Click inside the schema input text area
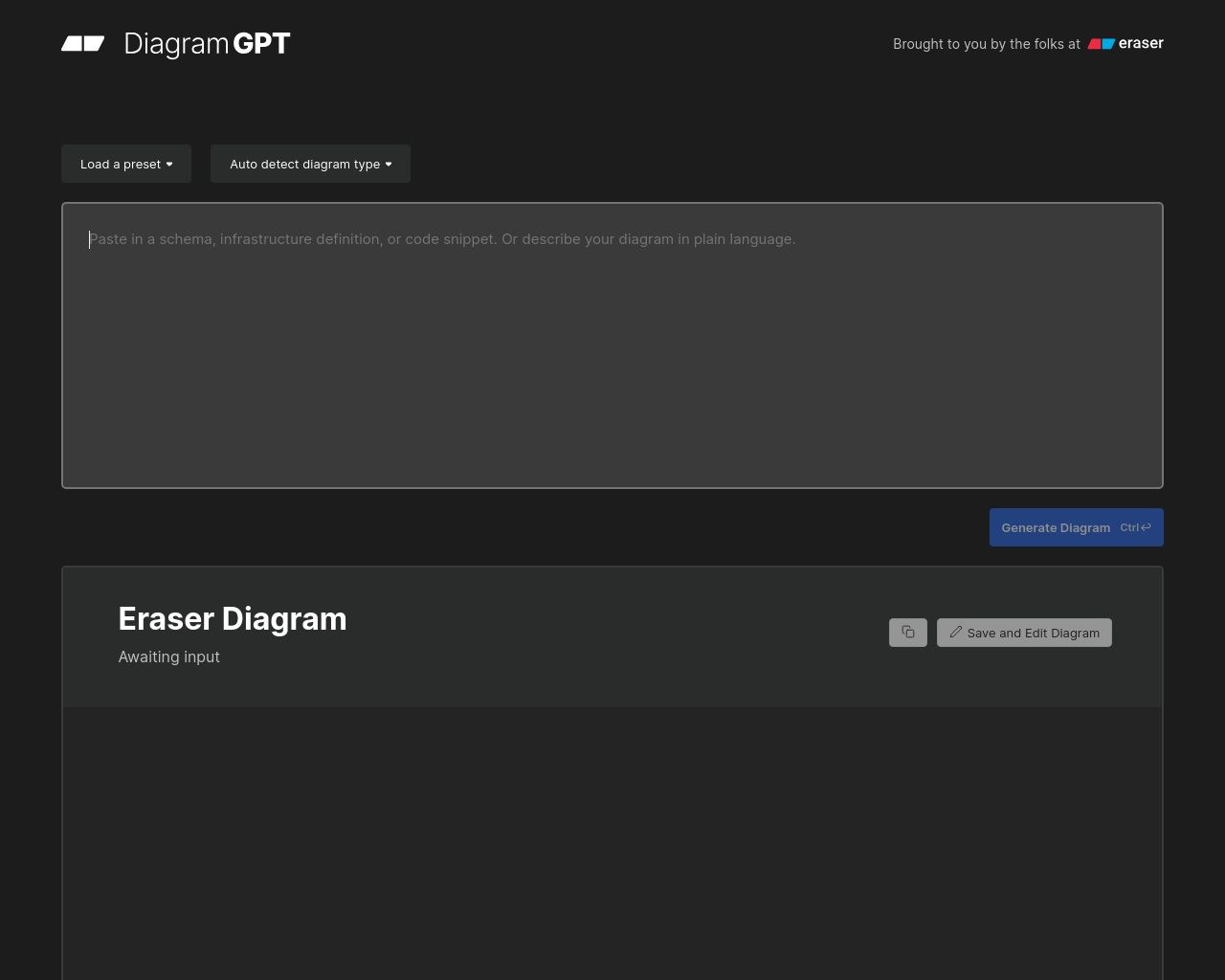 tap(612, 345)
